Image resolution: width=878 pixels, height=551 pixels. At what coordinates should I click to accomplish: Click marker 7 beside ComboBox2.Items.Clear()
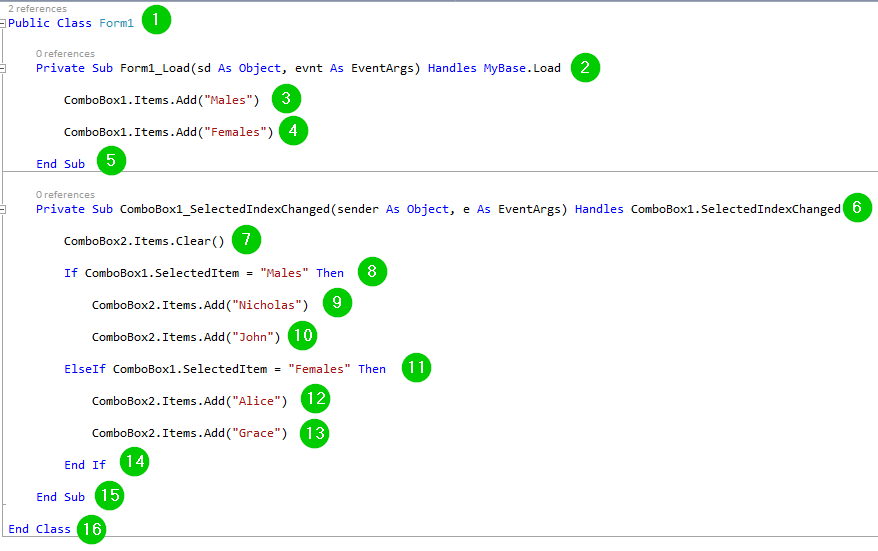[x=246, y=240]
